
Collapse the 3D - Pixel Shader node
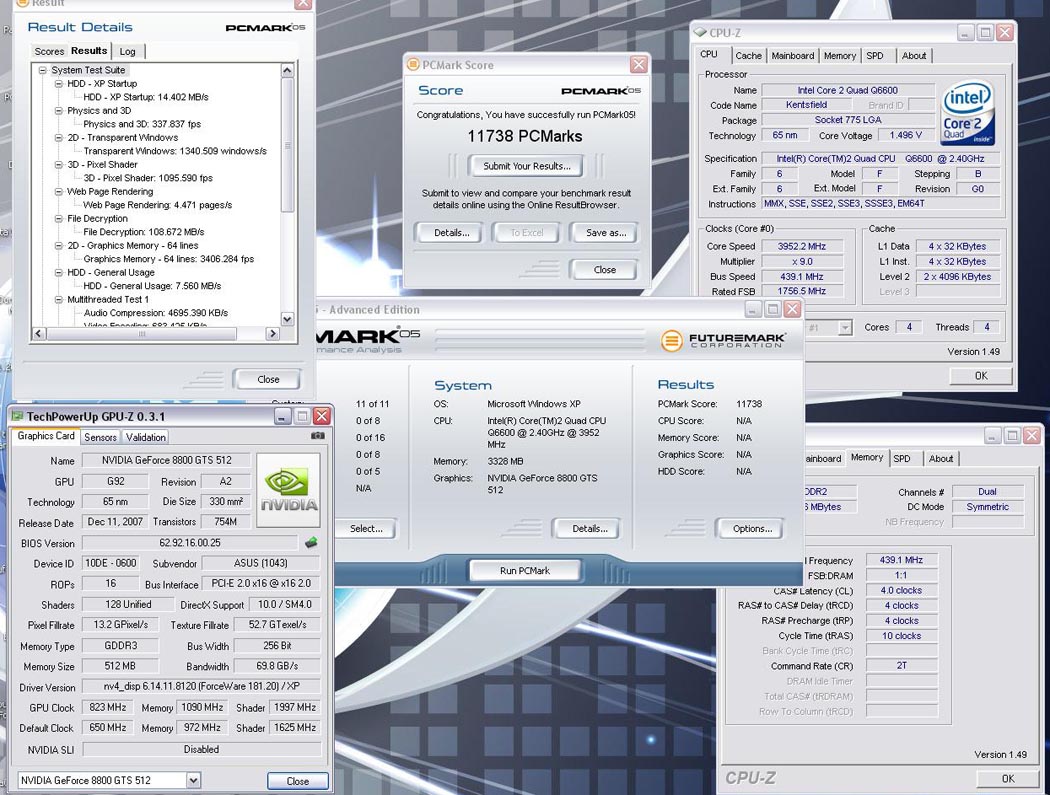pos(58,164)
